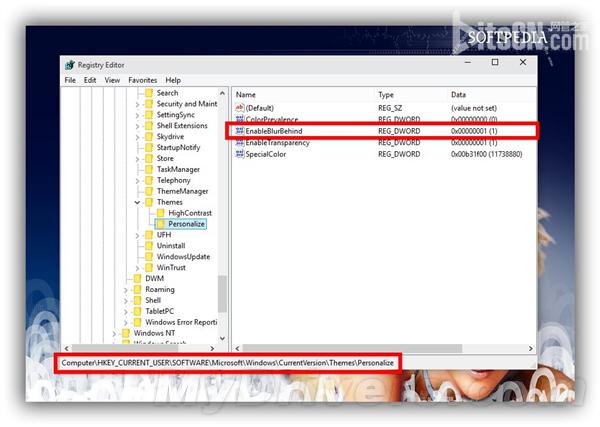
Task: Click the (Default) string value icon
Action: click(x=240, y=108)
